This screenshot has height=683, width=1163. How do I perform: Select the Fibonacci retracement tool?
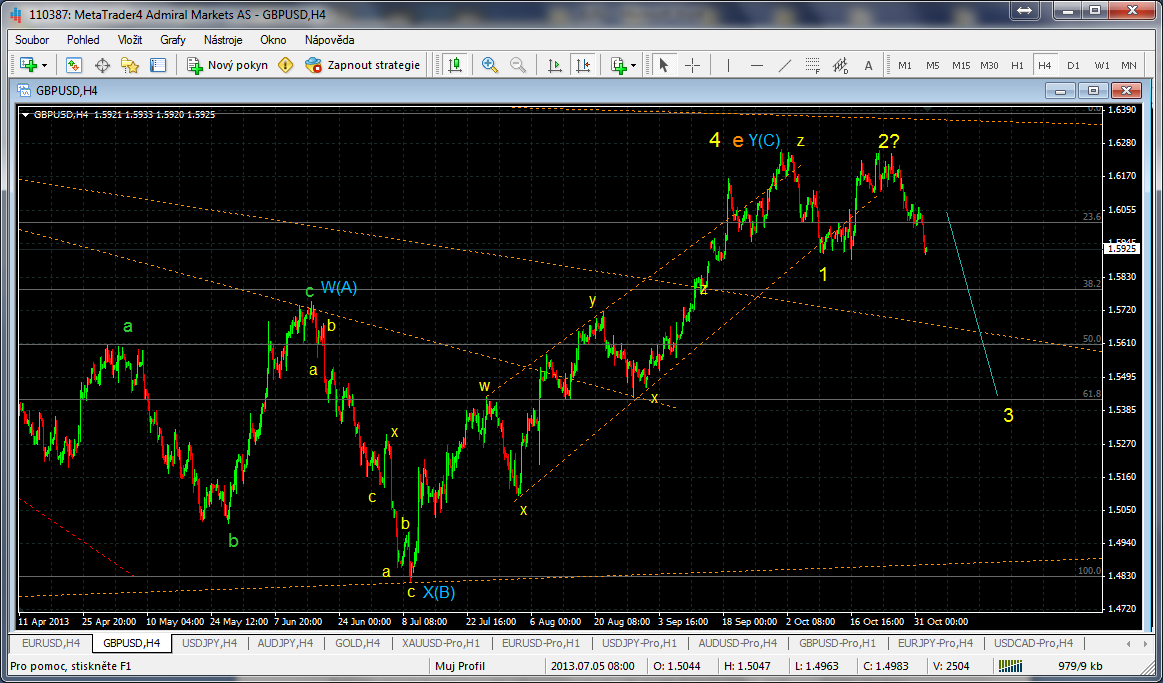812,65
